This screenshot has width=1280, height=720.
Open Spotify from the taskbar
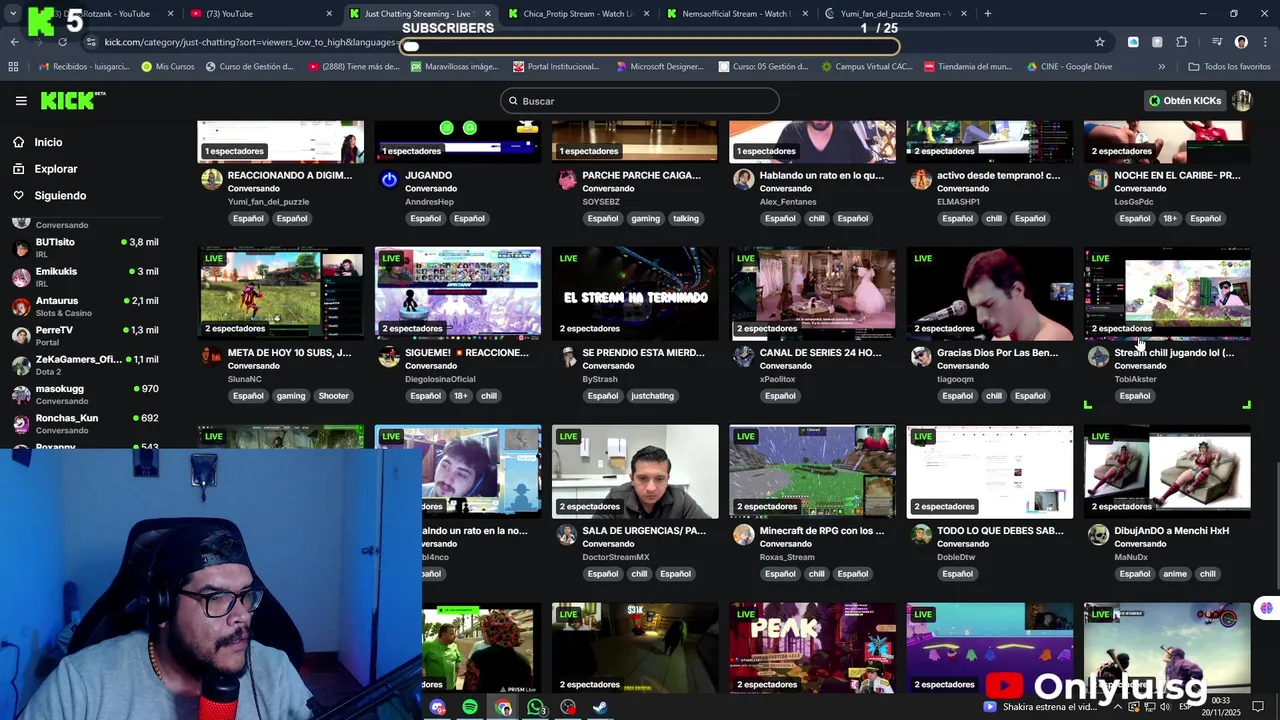470,707
